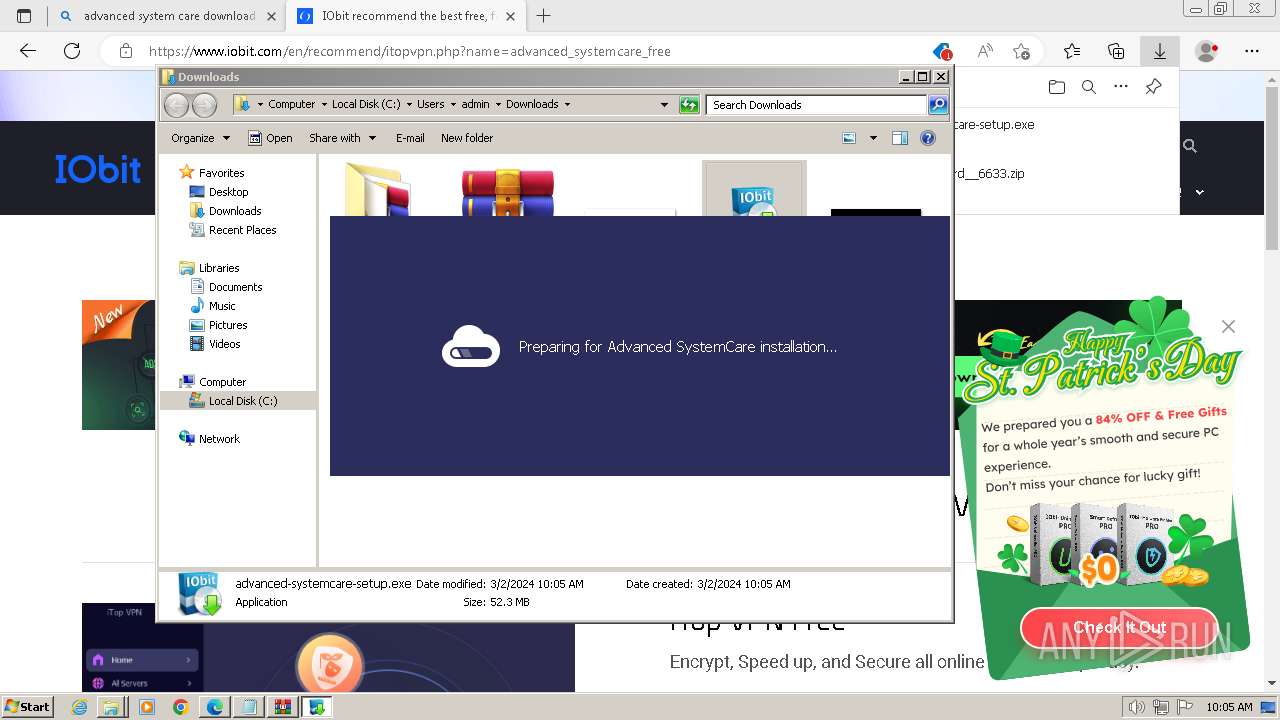Viewport: 1280px width, 720px height.
Task: Expand the view options dropdown arrow
Action: point(873,138)
